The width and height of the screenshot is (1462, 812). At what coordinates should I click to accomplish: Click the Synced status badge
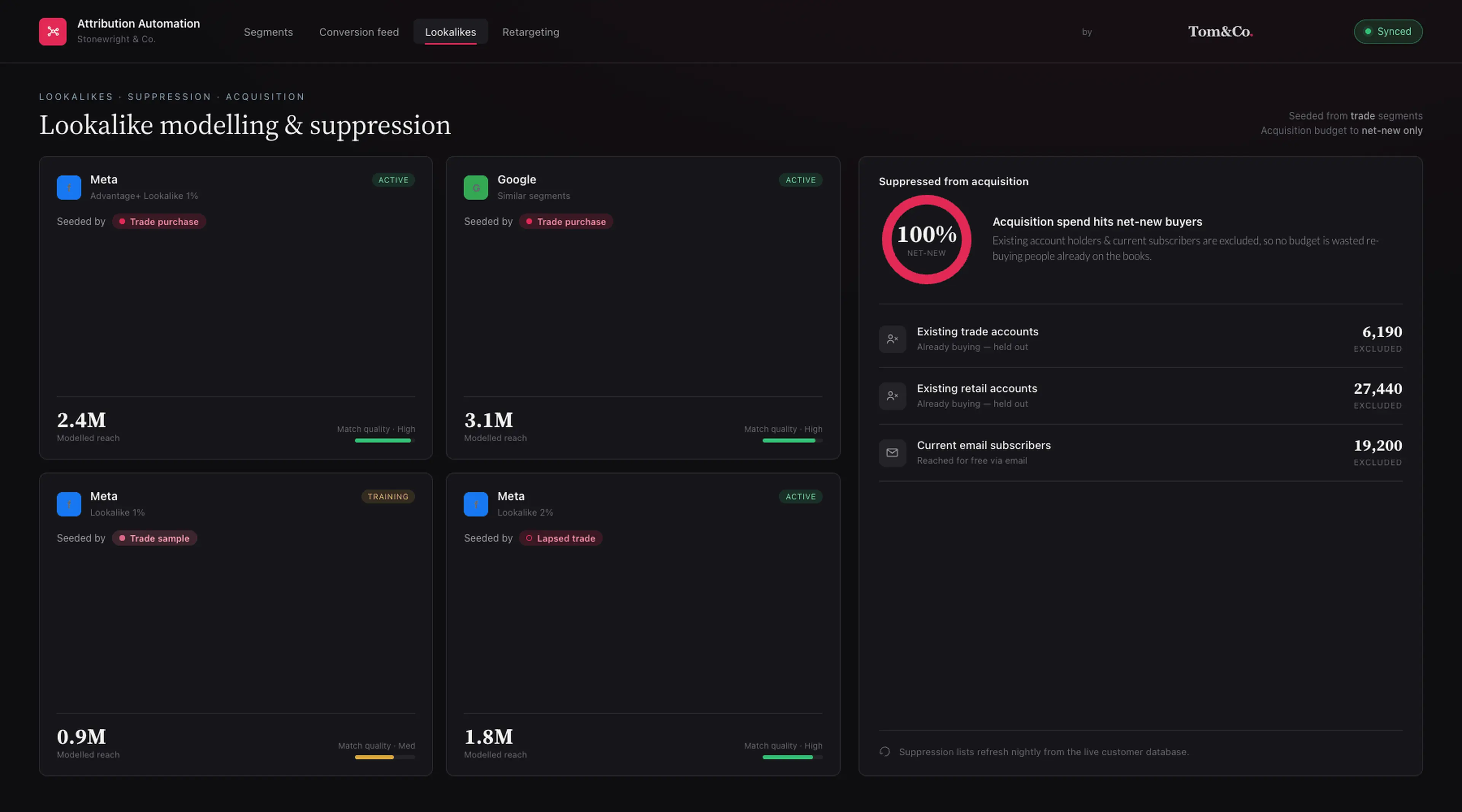[1388, 31]
